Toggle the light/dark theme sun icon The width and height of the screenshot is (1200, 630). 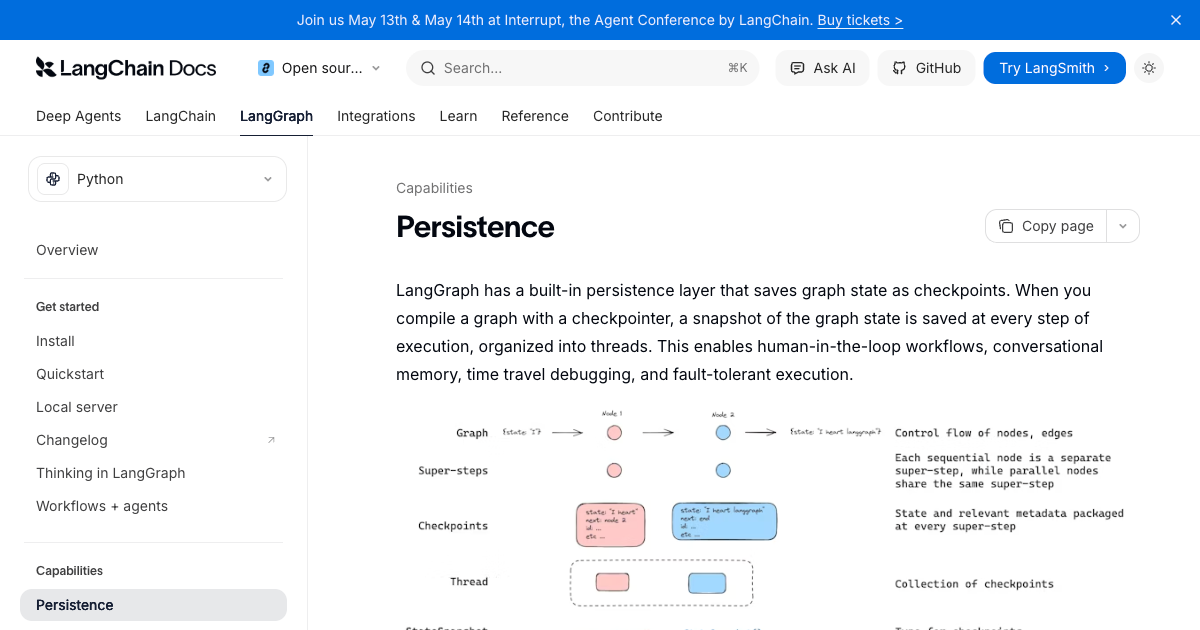1149,68
